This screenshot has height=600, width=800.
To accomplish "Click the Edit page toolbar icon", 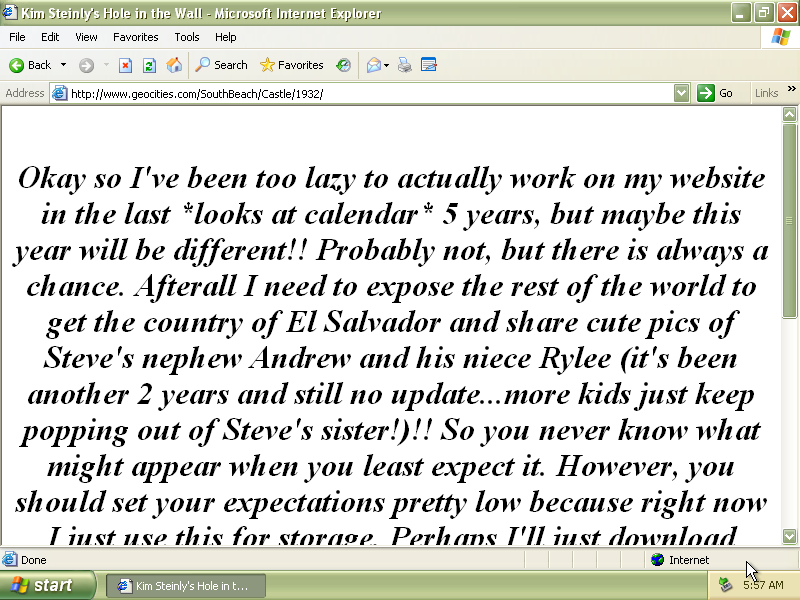I will (x=429, y=65).
